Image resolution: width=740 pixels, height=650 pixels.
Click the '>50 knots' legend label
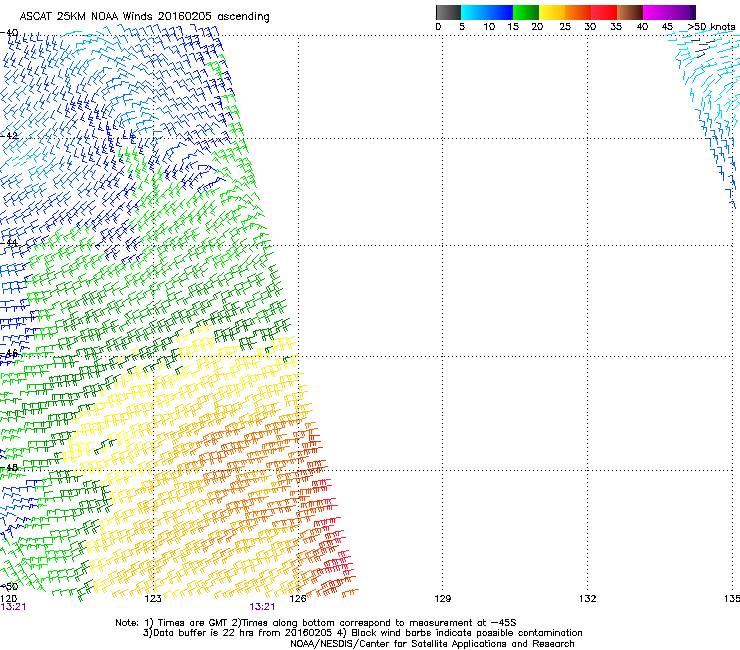711,26
